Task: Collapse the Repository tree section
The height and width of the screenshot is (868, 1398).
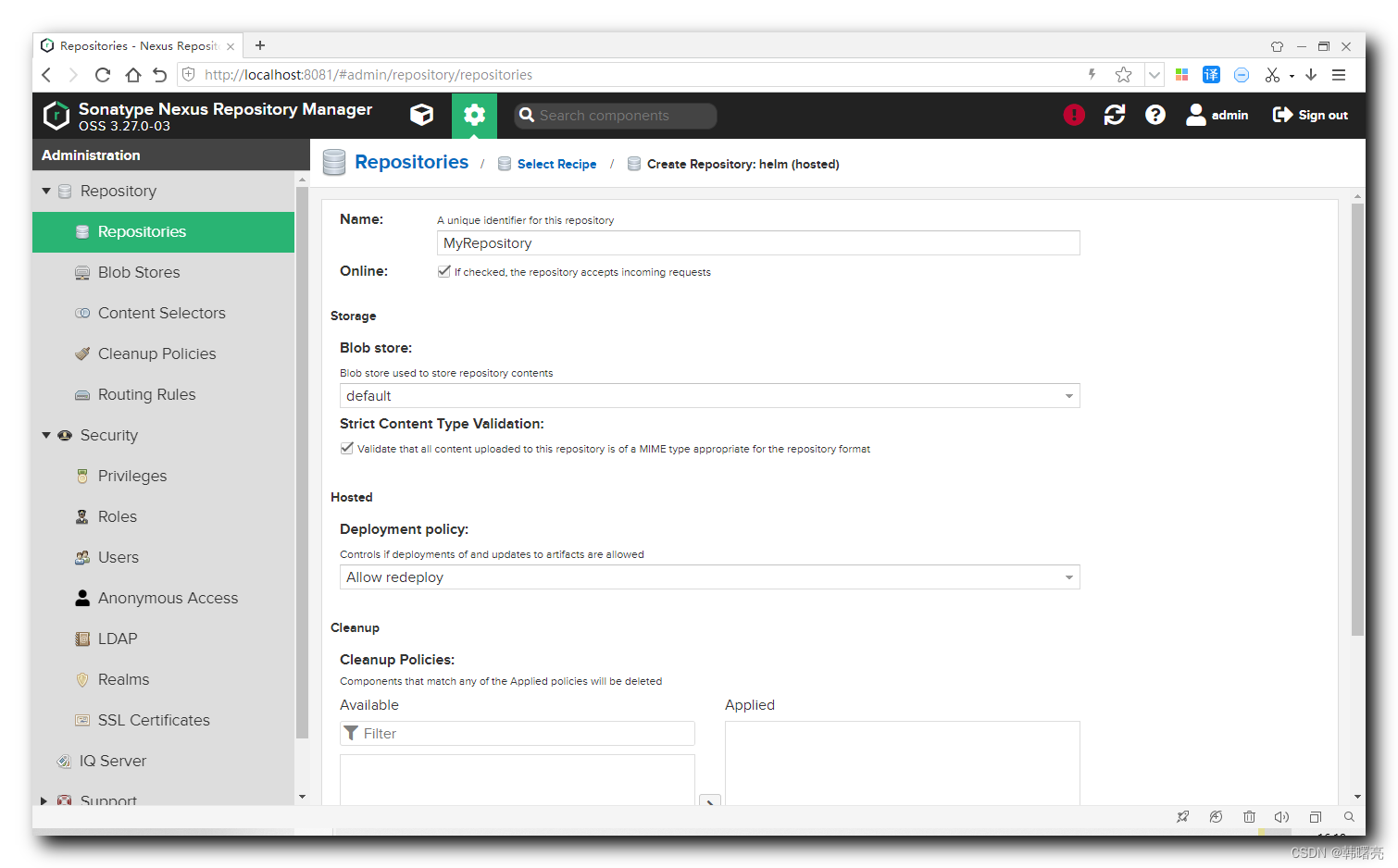Action: 46,191
